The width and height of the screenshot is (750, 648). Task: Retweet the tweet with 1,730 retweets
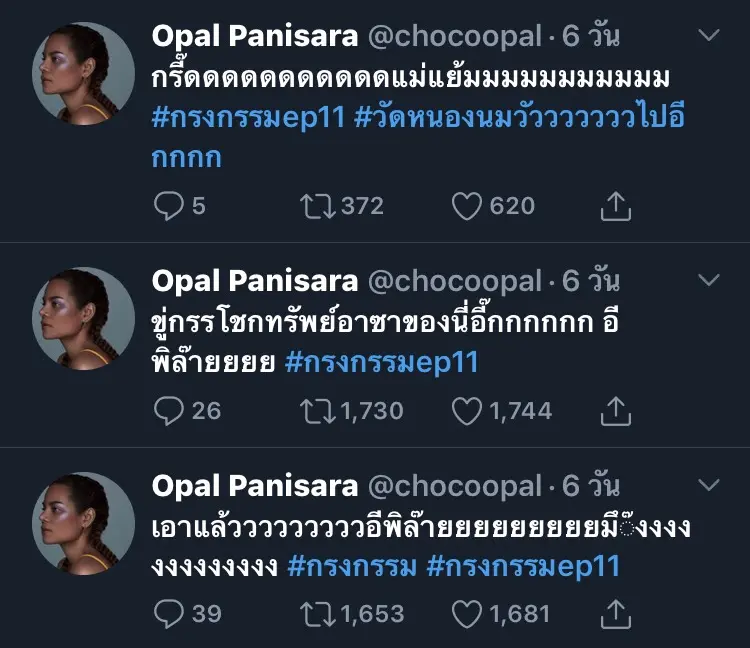(x=317, y=410)
